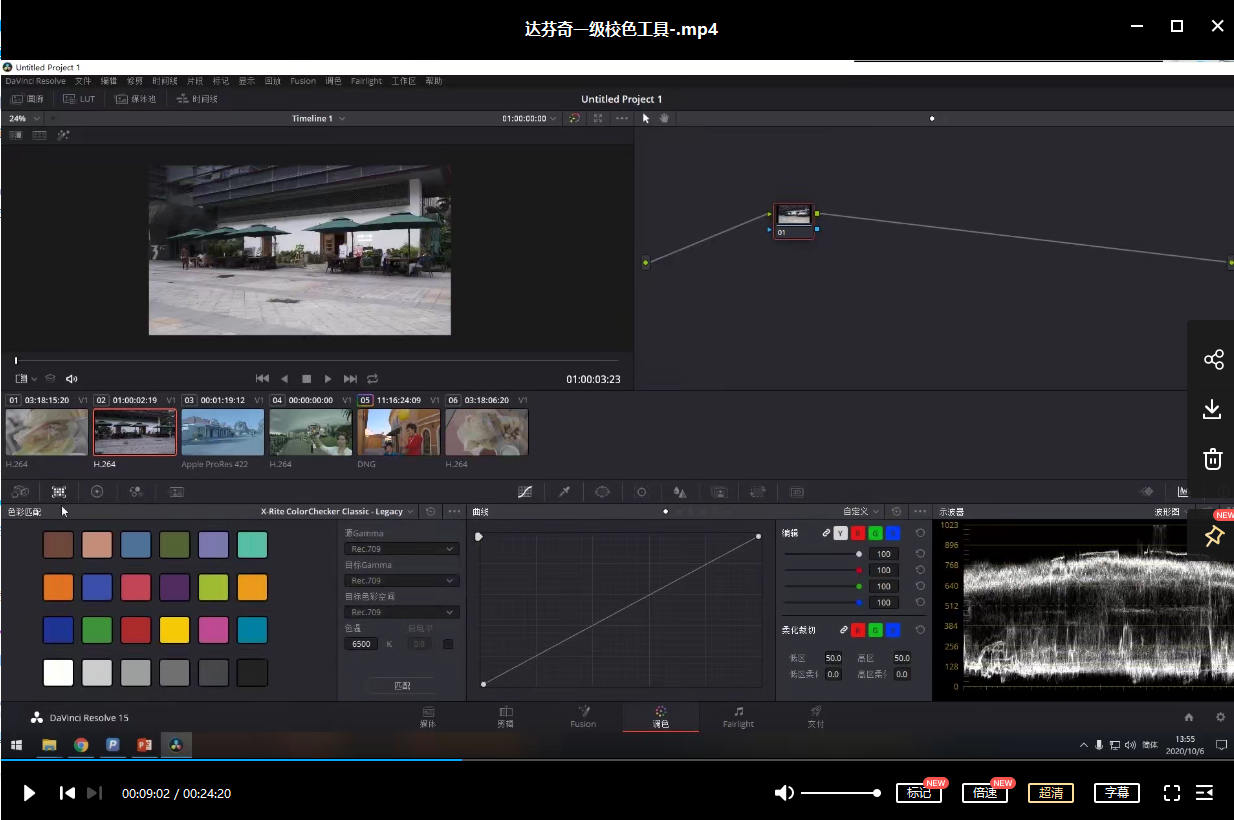1234x820 pixels.
Task: Delete video using the trash icon
Action: tap(1213, 459)
